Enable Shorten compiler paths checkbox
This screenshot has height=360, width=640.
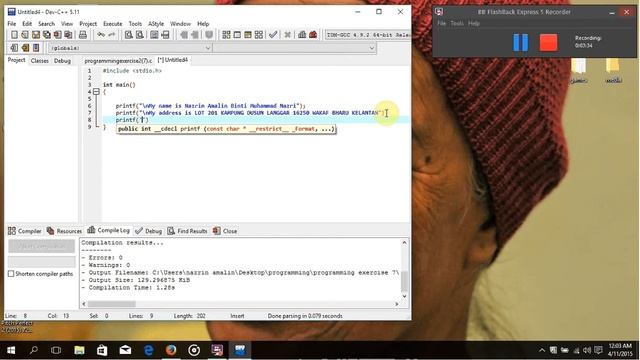click(x=11, y=273)
